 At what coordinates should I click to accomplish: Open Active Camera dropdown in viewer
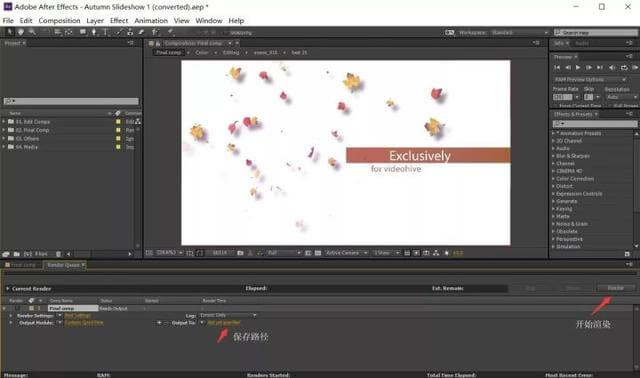[346, 253]
